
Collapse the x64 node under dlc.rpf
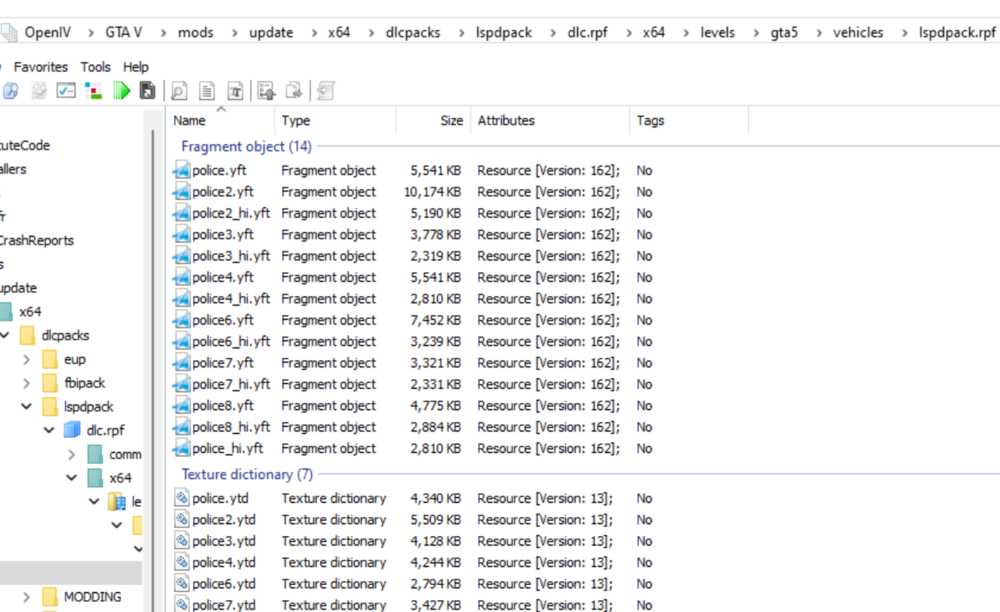pos(70,475)
